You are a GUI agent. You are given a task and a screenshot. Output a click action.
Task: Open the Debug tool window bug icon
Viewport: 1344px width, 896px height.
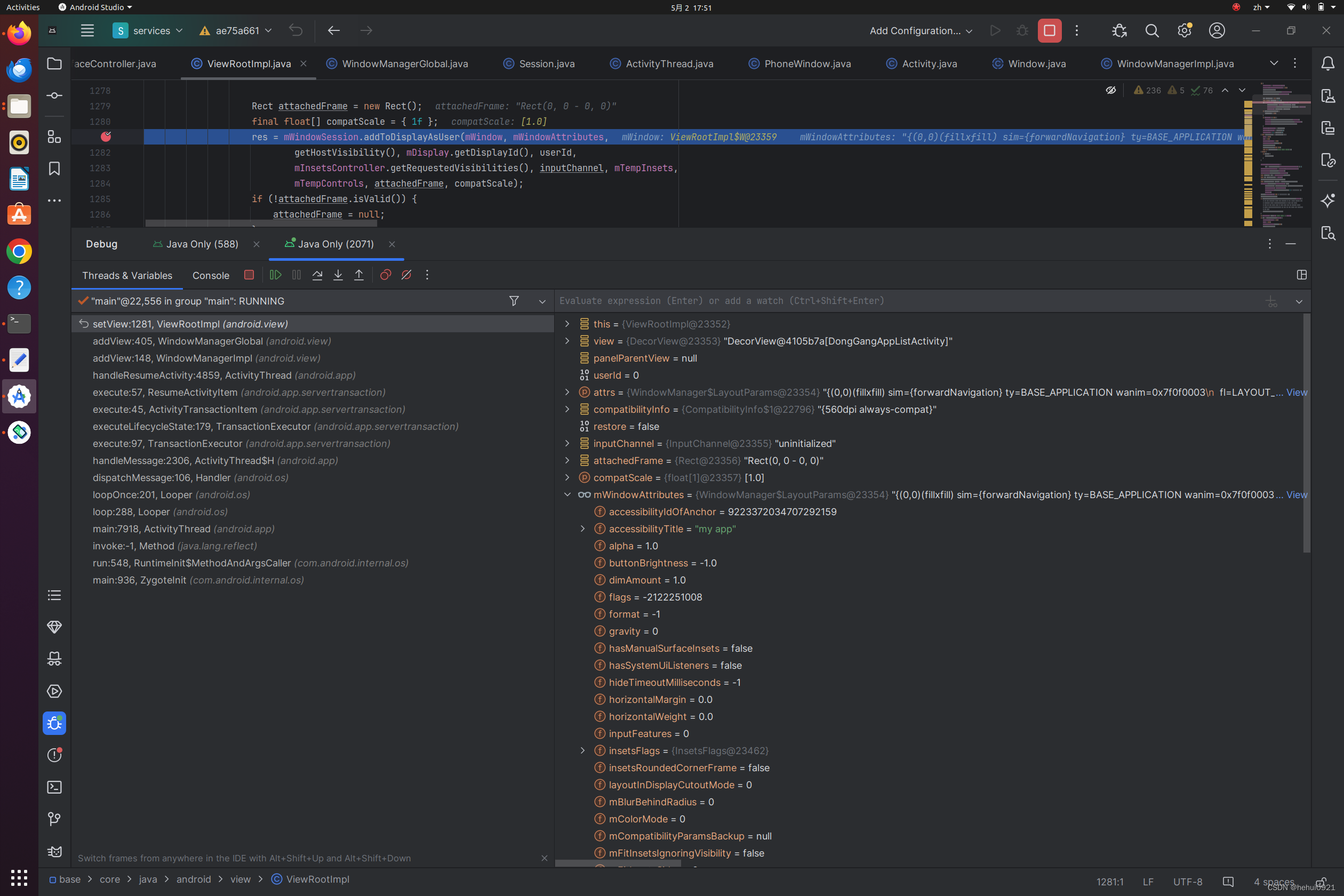pyautogui.click(x=54, y=723)
